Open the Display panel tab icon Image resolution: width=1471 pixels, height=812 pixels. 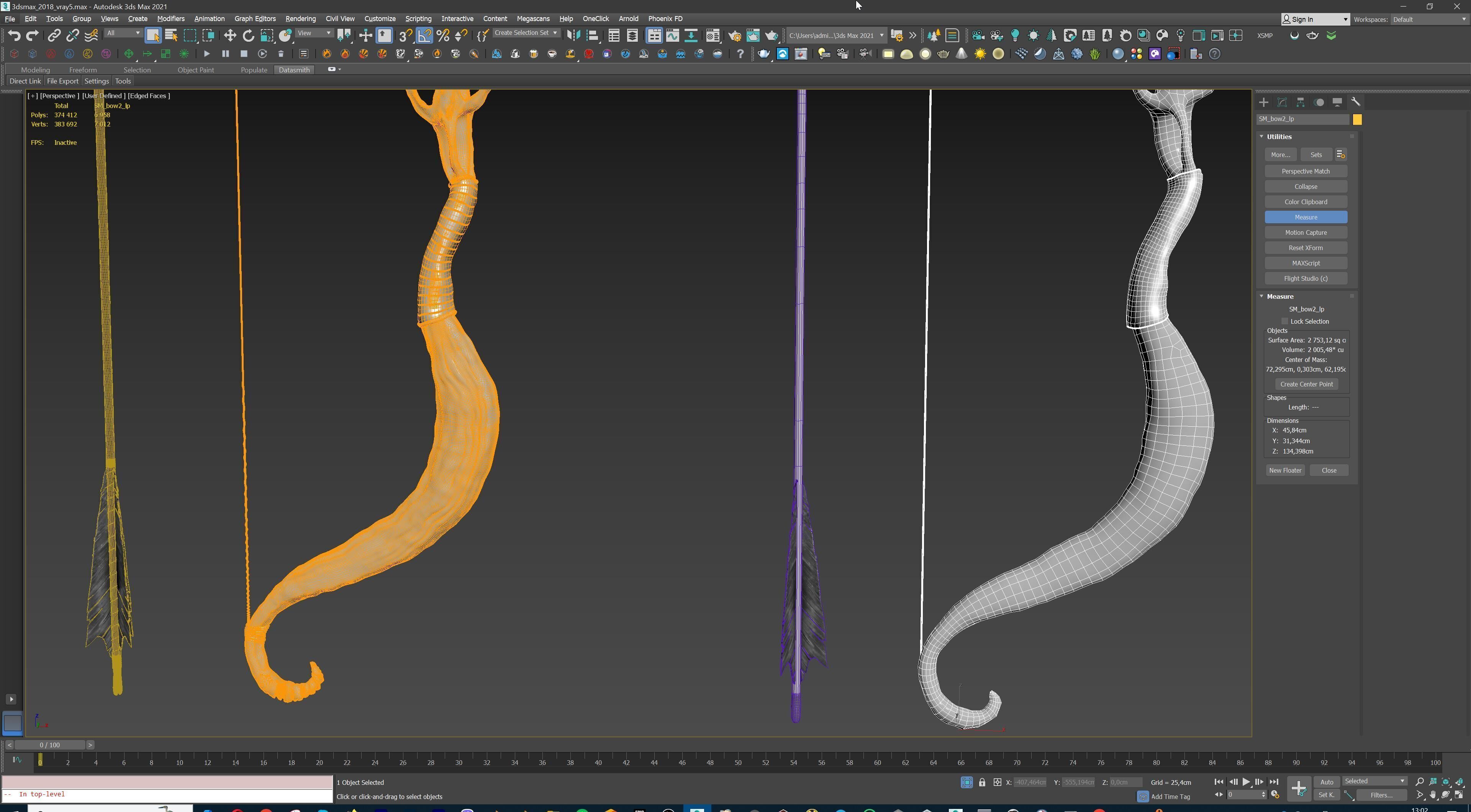(x=1337, y=102)
